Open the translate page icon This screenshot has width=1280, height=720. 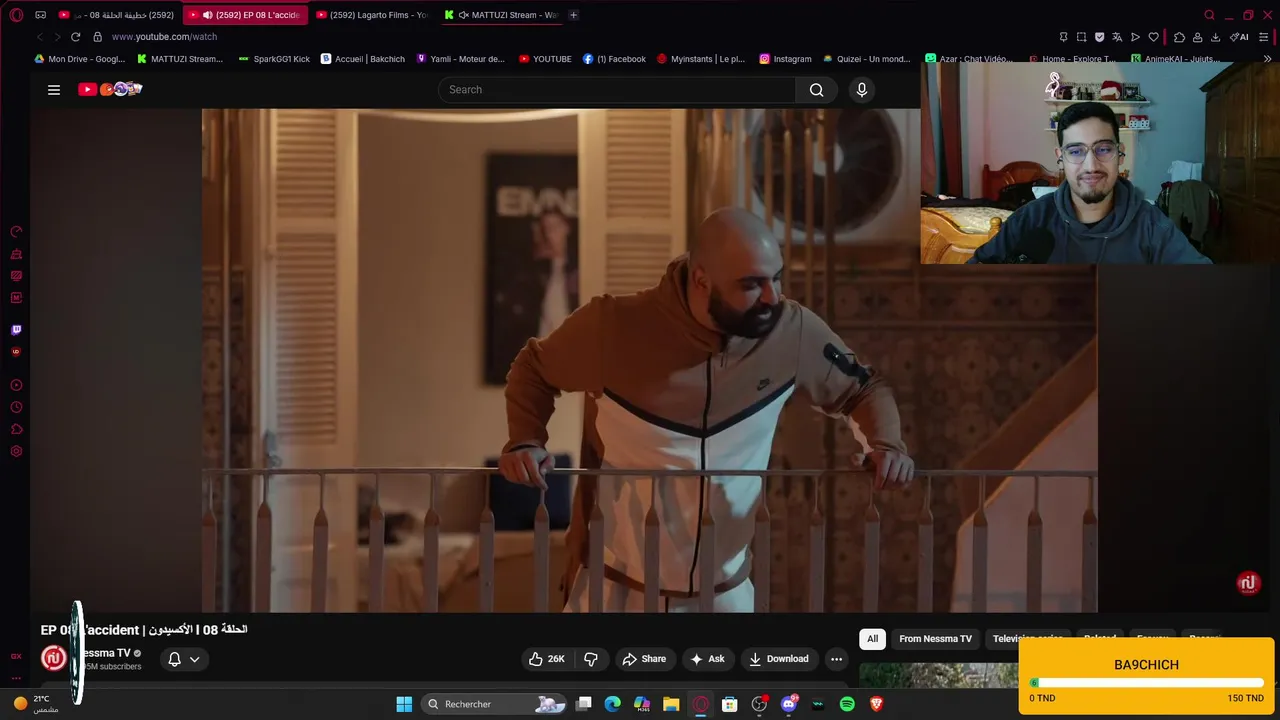coord(1117,37)
